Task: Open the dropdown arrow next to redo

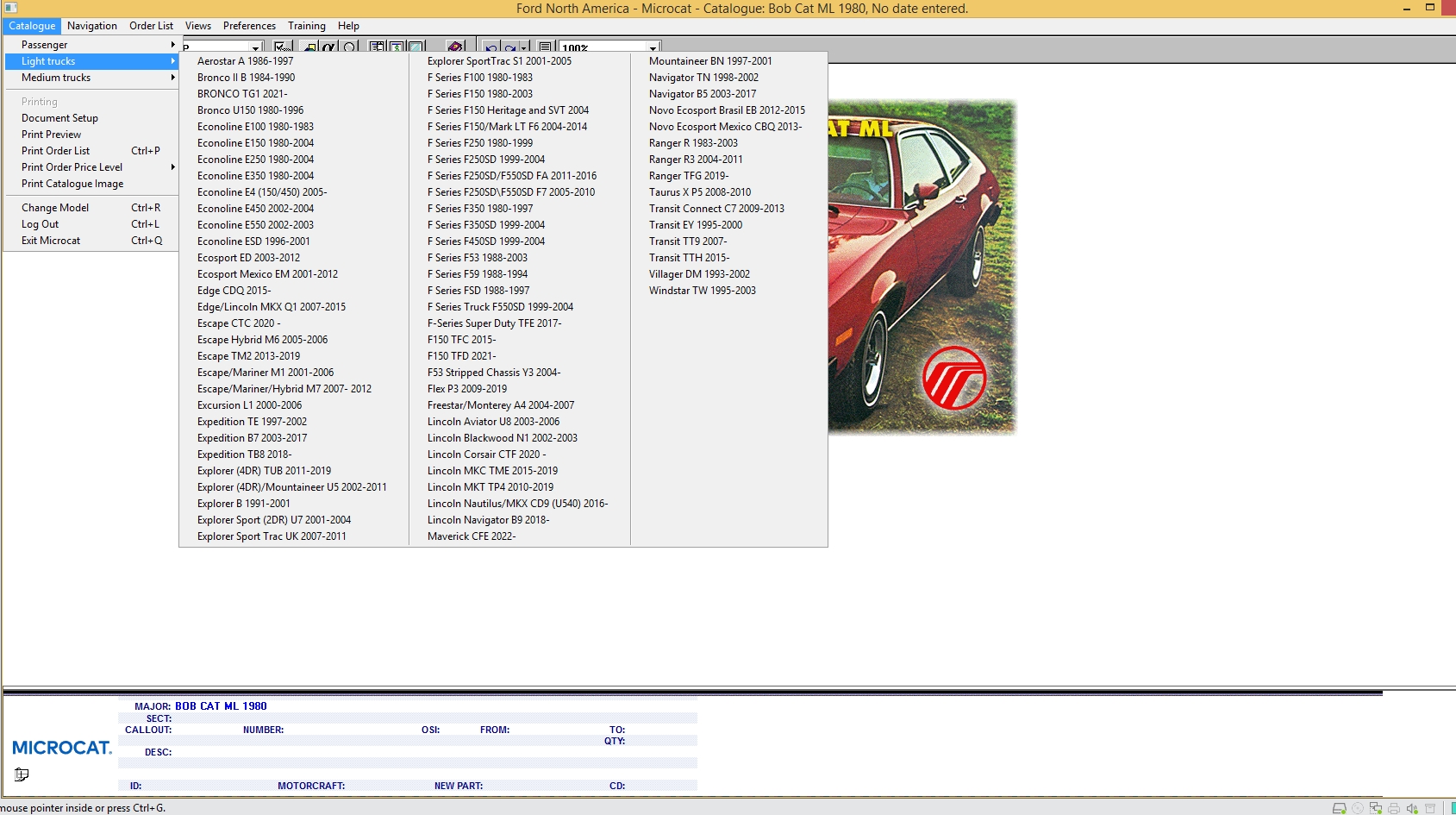Action: tap(524, 47)
